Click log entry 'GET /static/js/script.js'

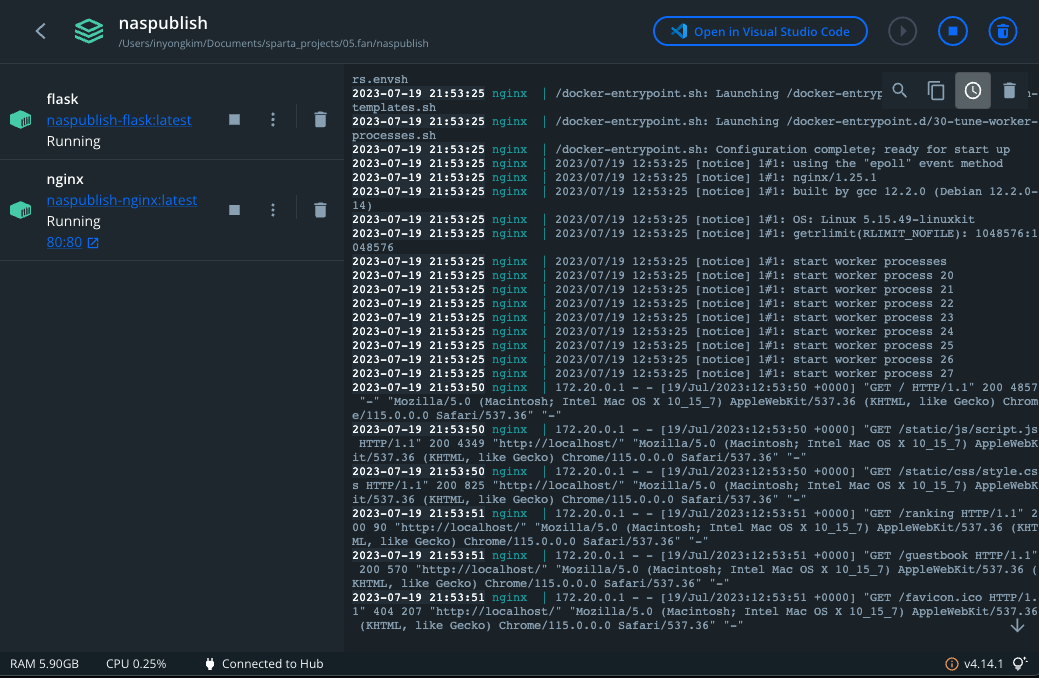tap(695, 443)
